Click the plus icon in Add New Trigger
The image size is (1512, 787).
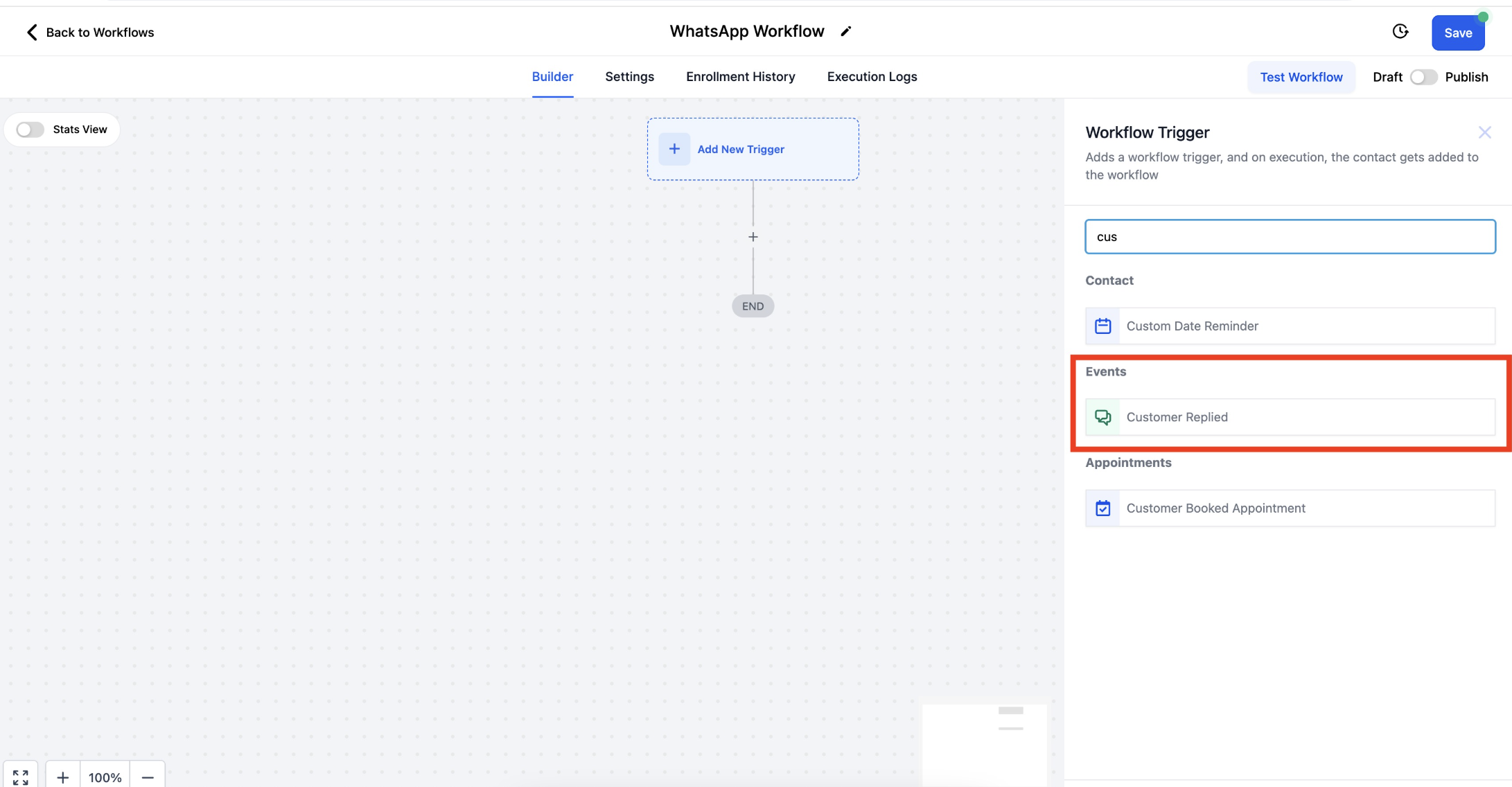point(674,149)
